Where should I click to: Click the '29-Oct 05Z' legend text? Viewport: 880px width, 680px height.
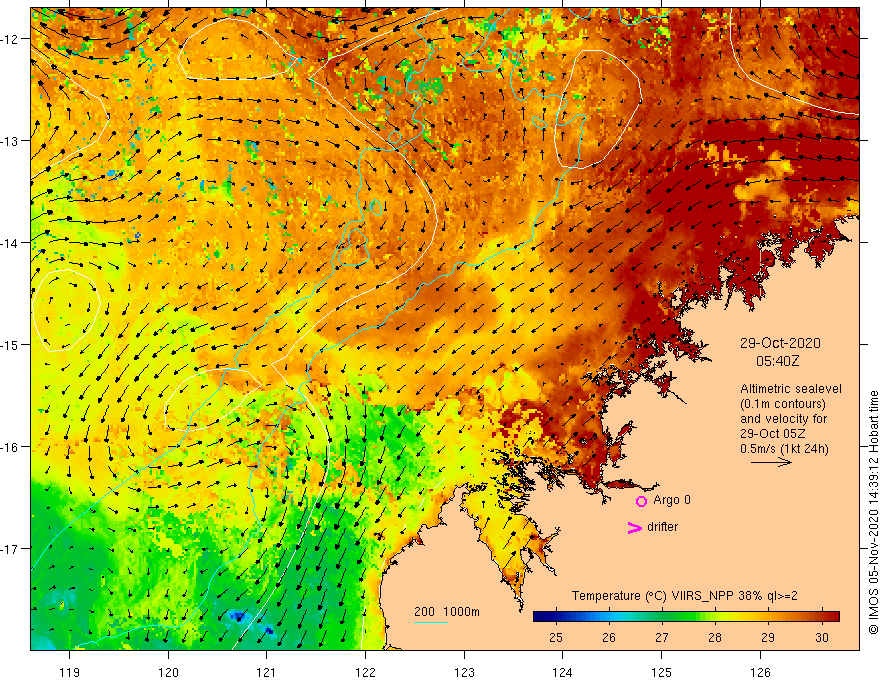(772, 434)
